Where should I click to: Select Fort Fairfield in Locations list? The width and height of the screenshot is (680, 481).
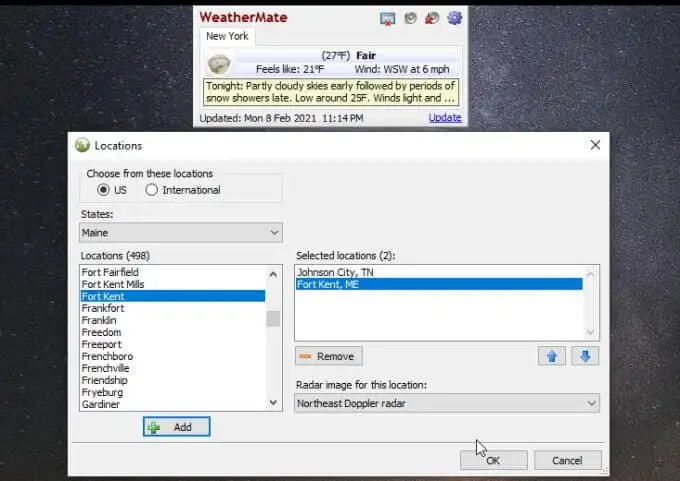173,272
